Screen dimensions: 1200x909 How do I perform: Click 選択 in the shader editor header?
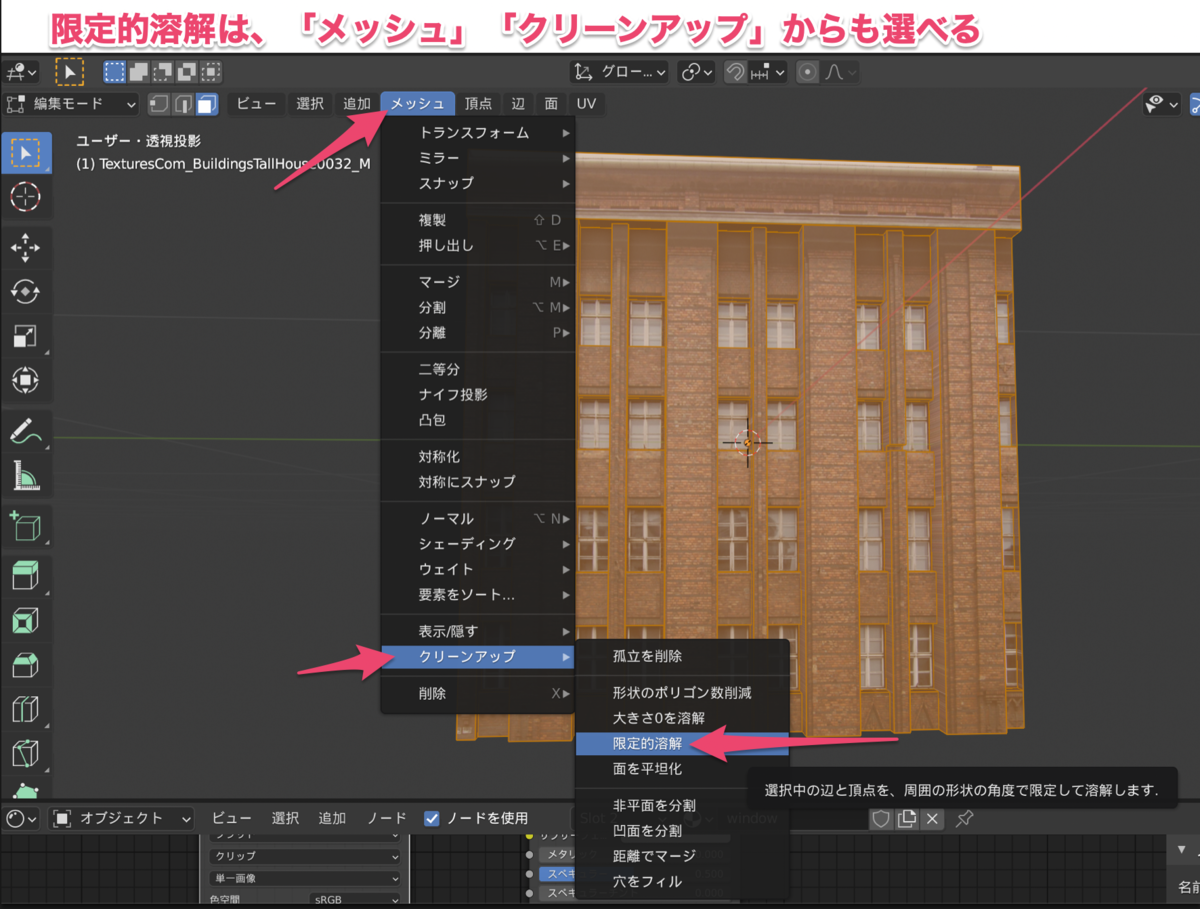[x=285, y=818]
